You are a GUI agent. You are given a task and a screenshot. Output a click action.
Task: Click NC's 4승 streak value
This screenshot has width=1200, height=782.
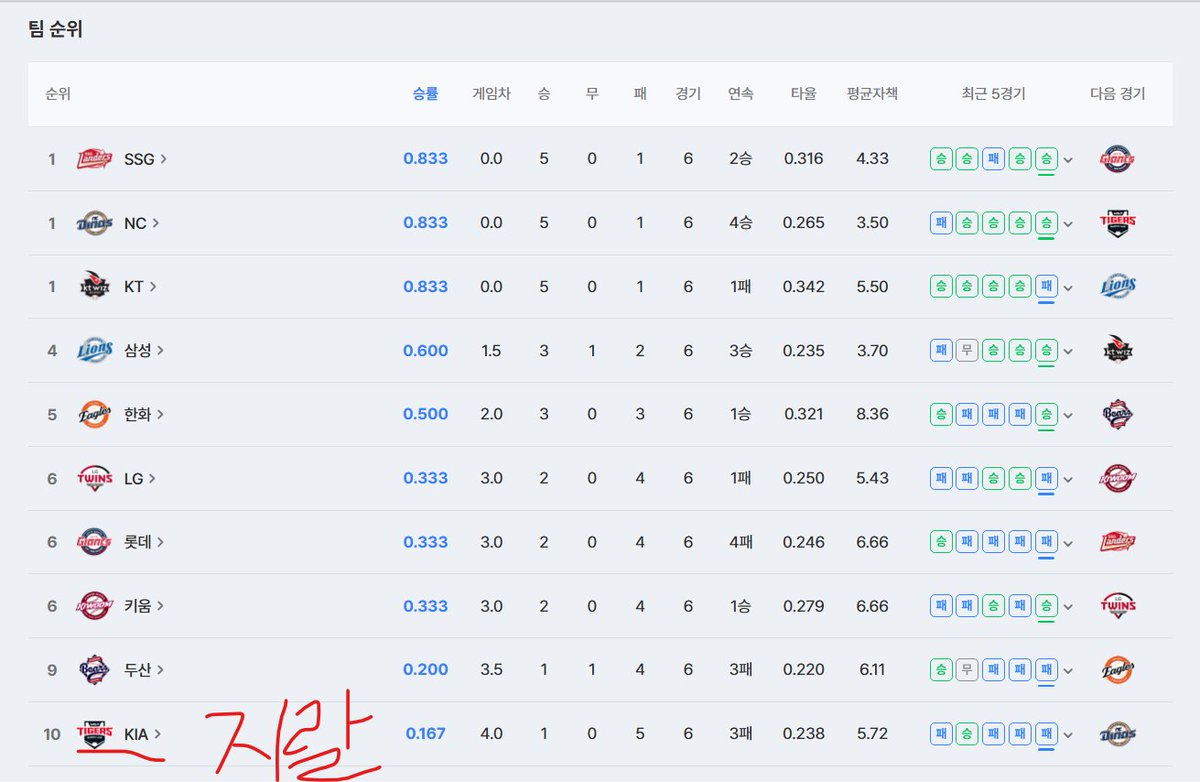point(741,223)
